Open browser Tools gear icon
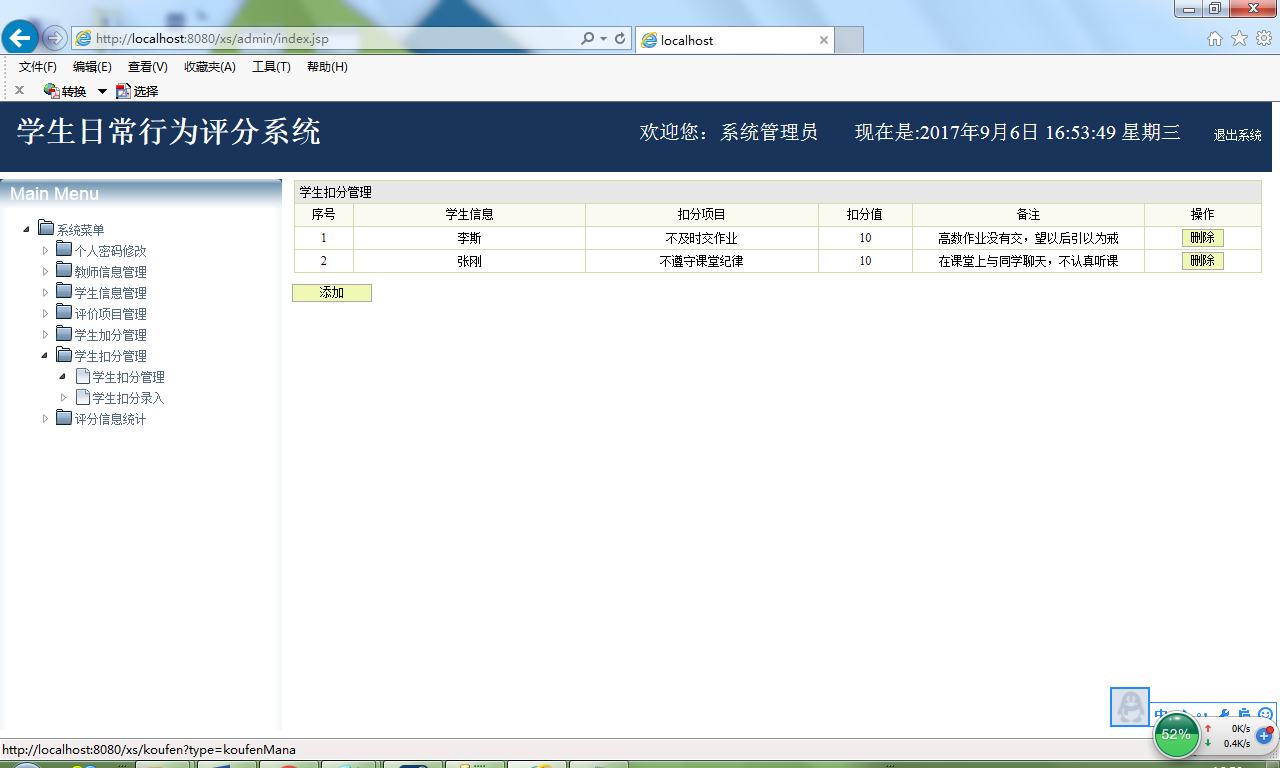The width and height of the screenshot is (1280, 768). [1264, 39]
